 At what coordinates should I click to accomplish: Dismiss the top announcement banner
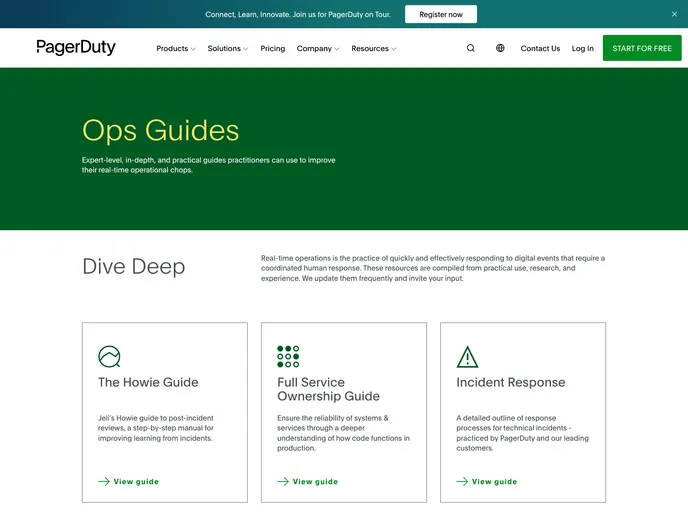674,14
